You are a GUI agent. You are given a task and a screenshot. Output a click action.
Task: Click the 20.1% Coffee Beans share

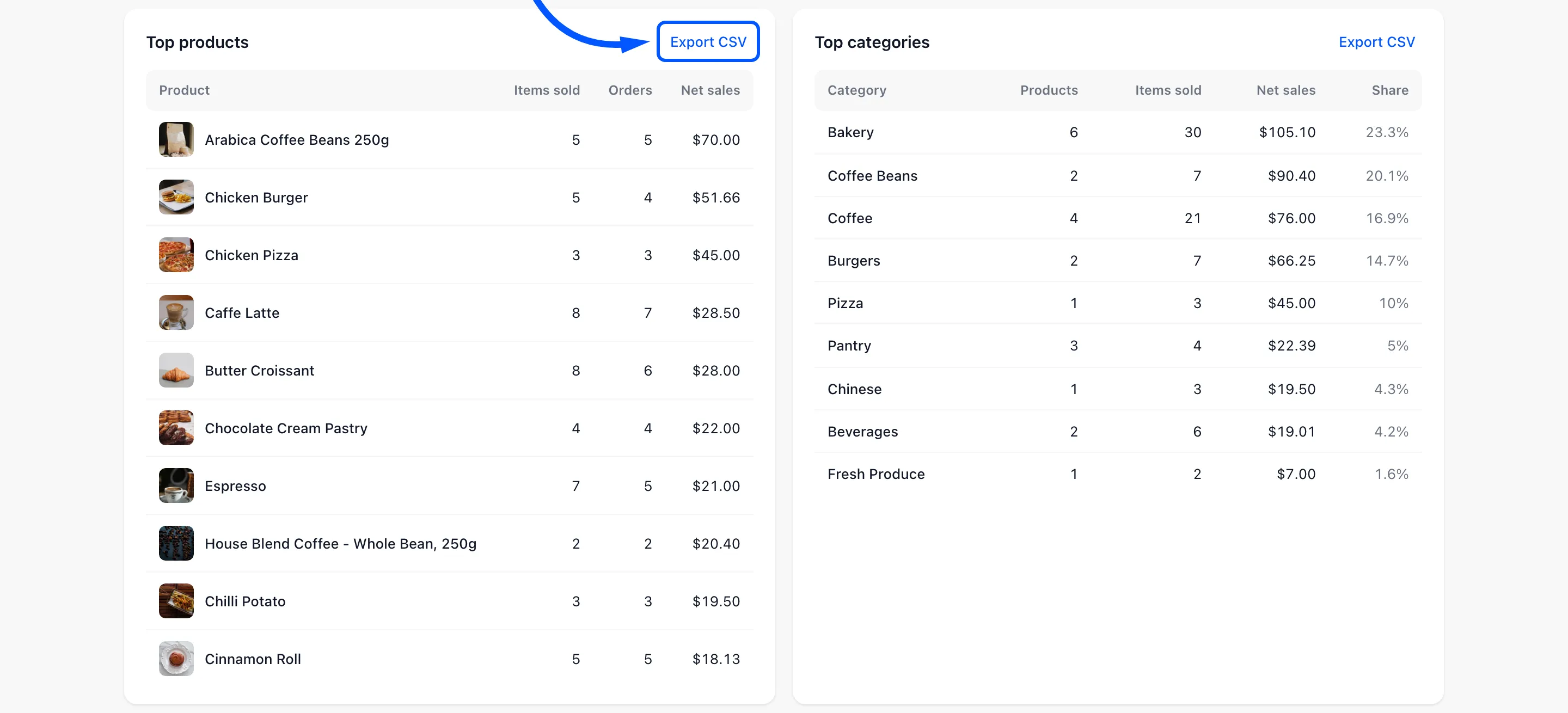point(1387,176)
